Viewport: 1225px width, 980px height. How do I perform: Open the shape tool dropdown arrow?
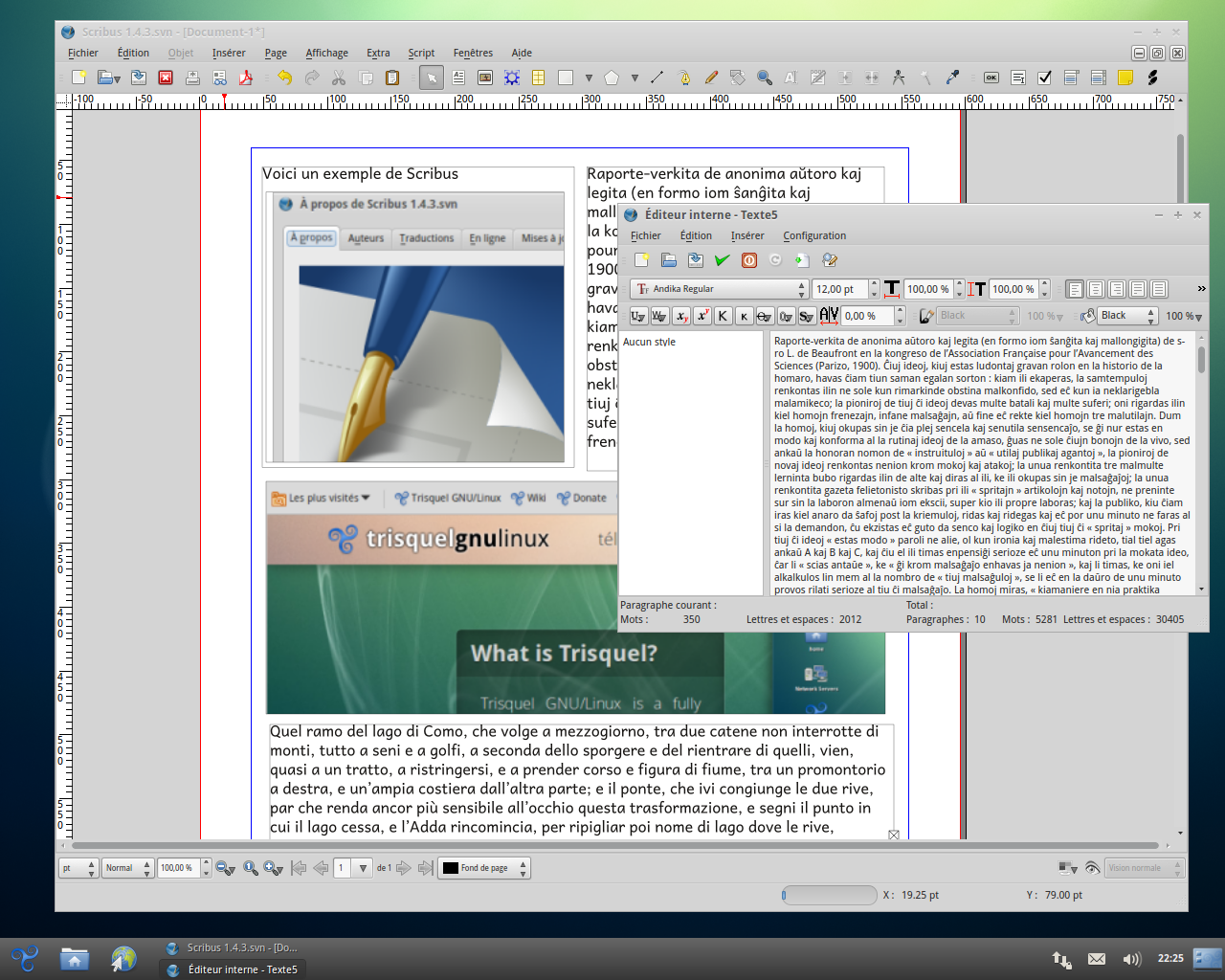point(589,78)
